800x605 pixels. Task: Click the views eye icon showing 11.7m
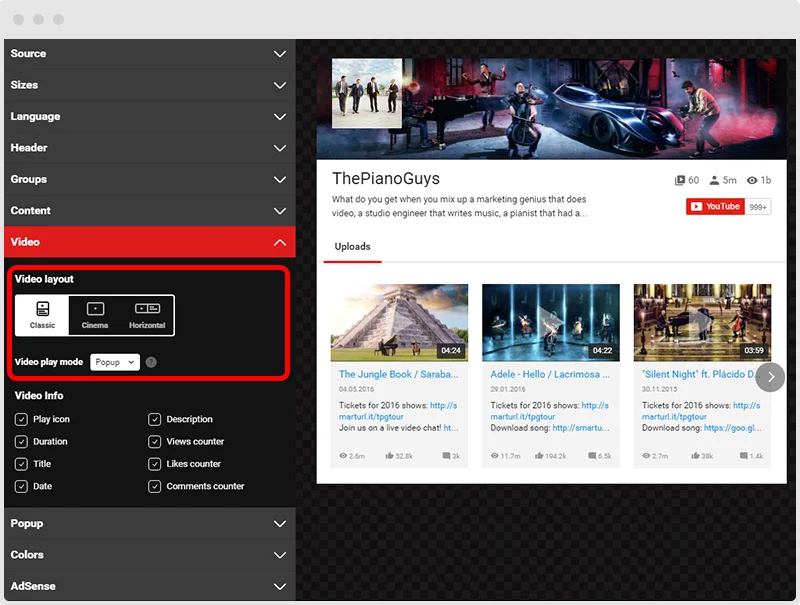pyautogui.click(x=494, y=456)
